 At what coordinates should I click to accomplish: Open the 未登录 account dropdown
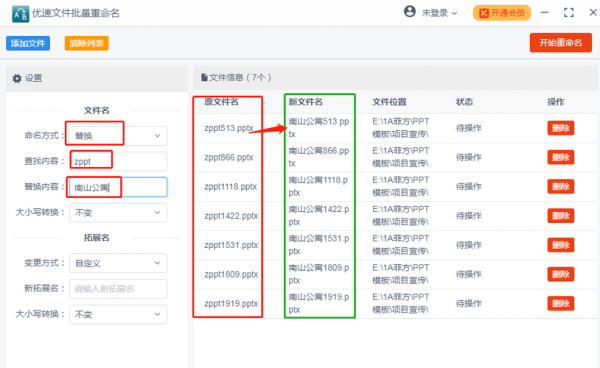coord(439,13)
